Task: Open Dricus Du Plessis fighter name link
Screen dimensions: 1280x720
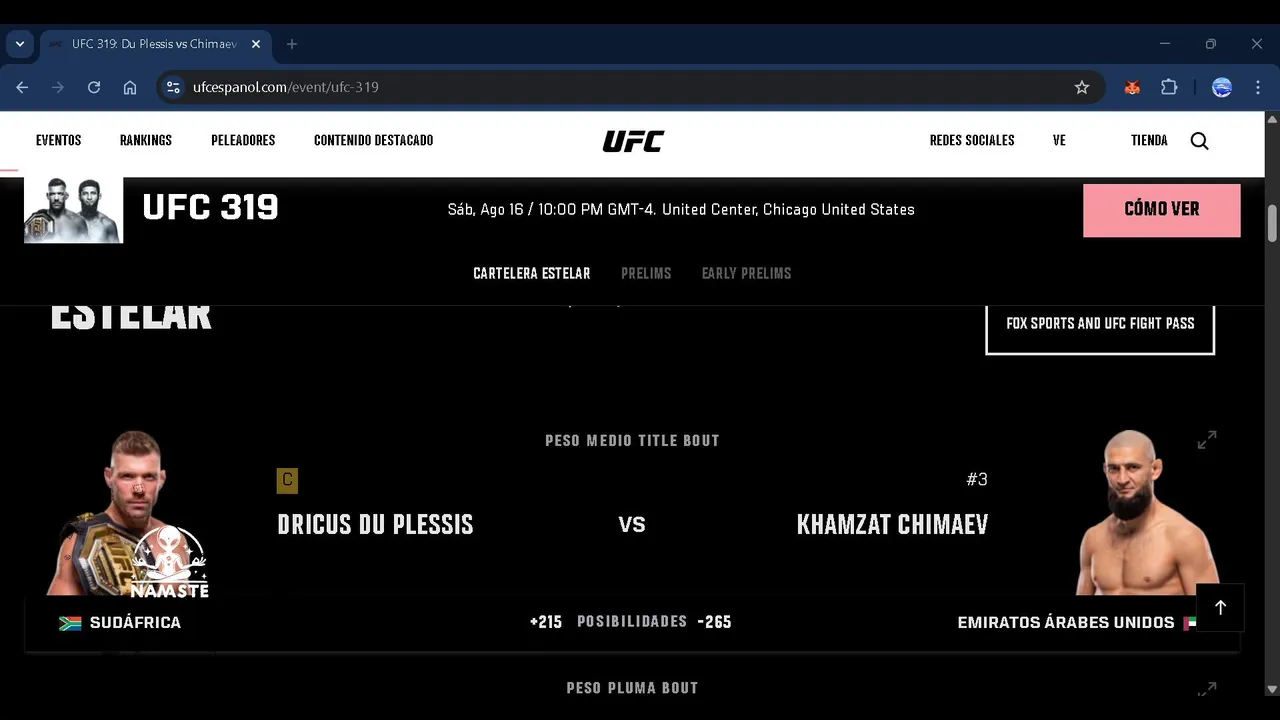Action: [x=375, y=525]
